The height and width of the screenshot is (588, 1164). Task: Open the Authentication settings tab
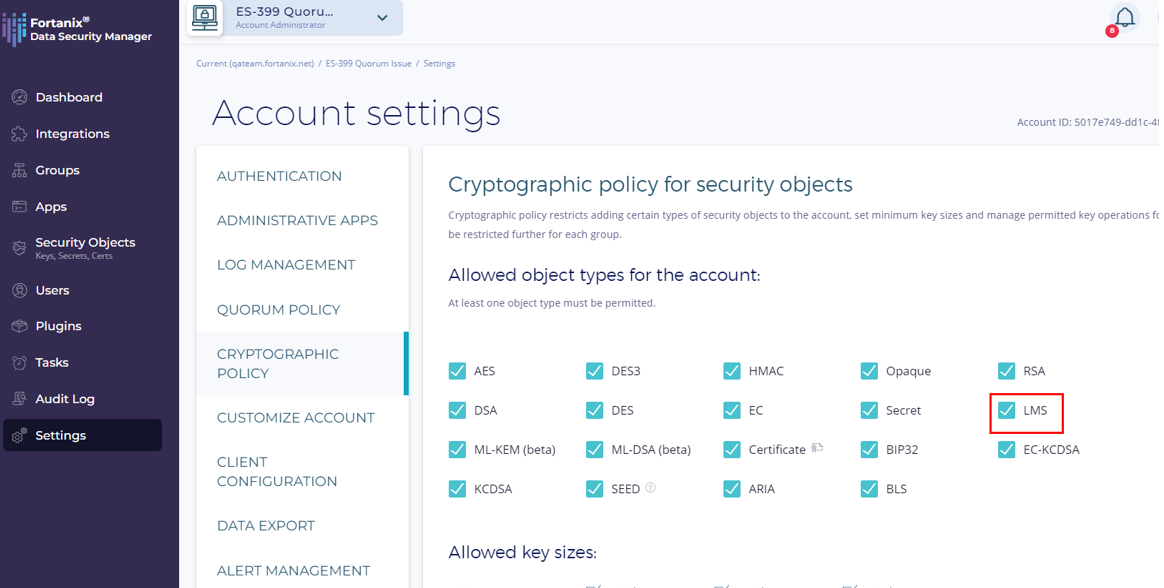tap(279, 176)
